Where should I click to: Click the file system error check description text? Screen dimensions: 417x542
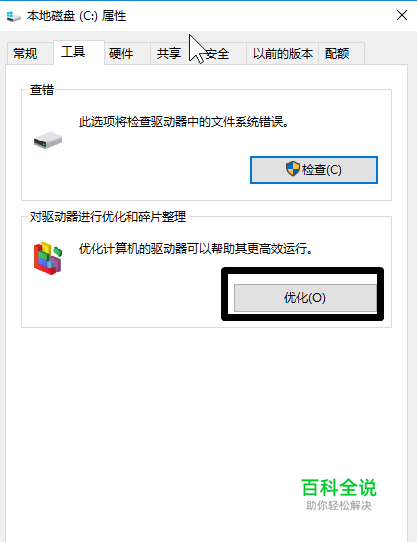pos(184,122)
